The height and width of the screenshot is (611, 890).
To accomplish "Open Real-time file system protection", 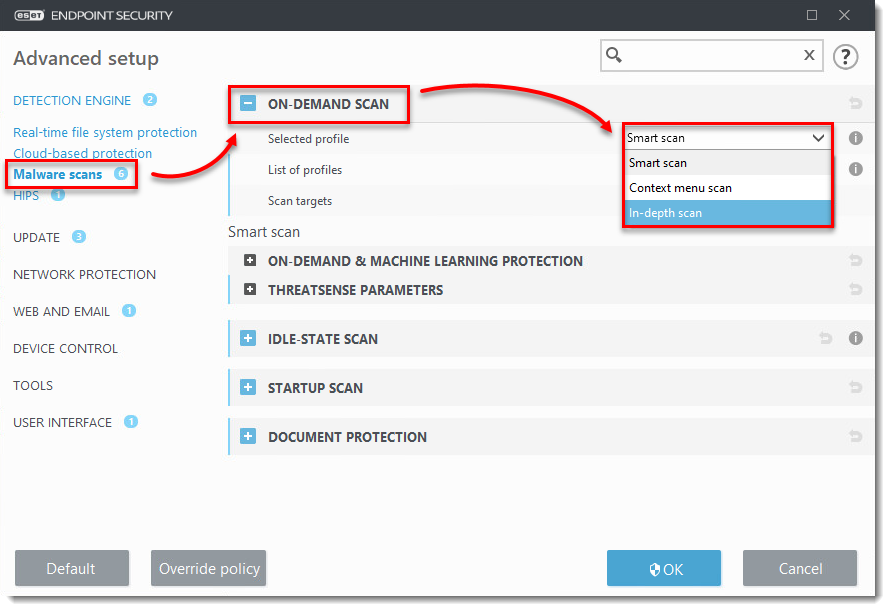I will (105, 132).
